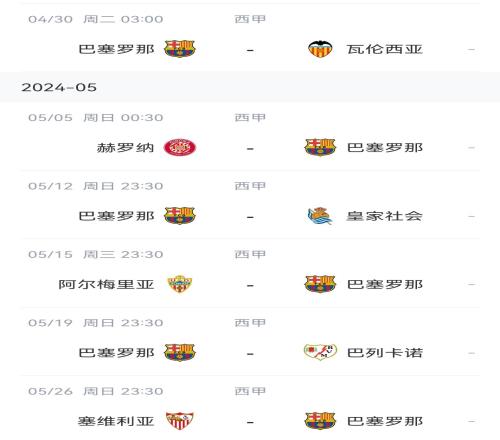Click Barcelona crest in 05/26 match
The height and width of the screenshot is (440, 500).
(x=320, y=421)
